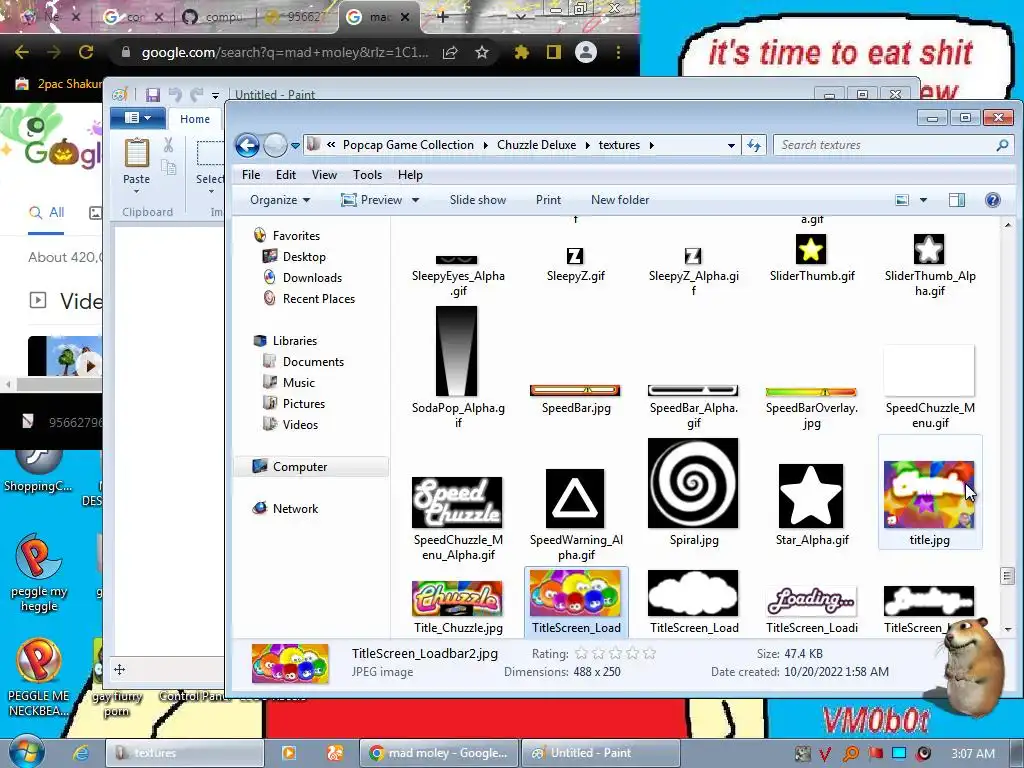Open recent locations dropdown beside the nav arrows

[295, 146]
